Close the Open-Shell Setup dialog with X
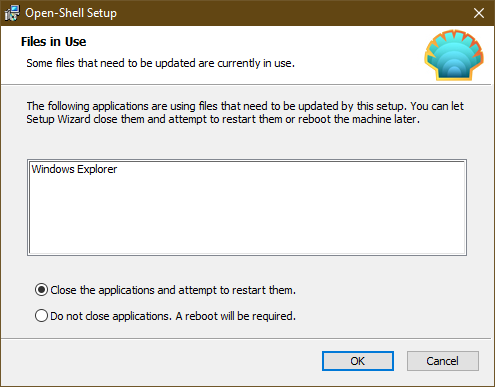This screenshot has width=495, height=387. 479,13
